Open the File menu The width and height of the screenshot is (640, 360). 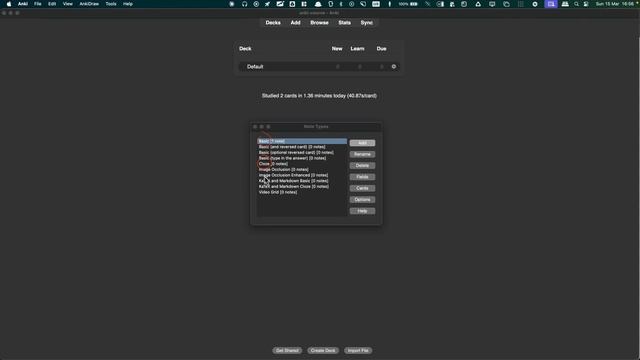pos(38,4)
